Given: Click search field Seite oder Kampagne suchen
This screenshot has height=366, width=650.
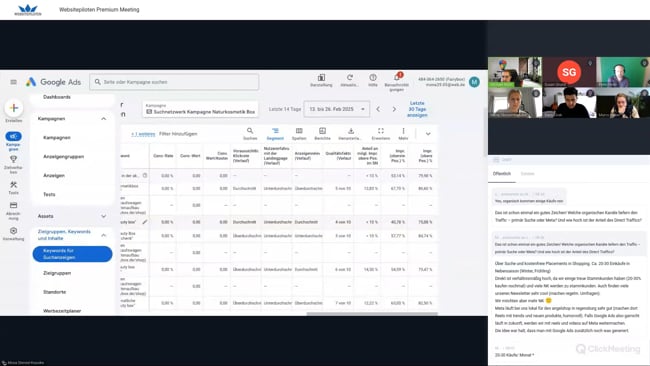Looking at the screenshot, I should point(174,82).
